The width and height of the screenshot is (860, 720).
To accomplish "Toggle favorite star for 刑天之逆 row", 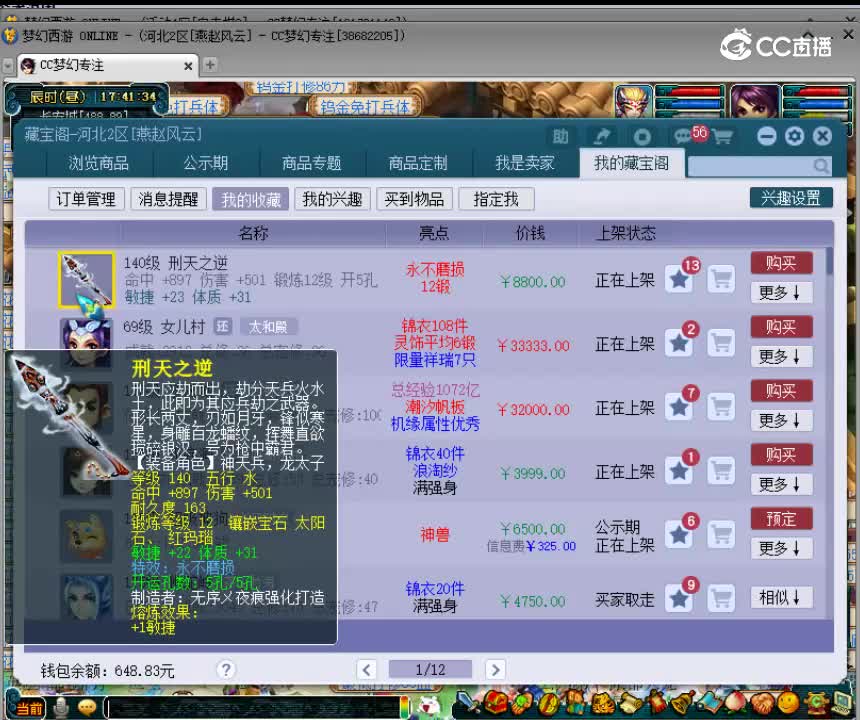I will [680, 279].
